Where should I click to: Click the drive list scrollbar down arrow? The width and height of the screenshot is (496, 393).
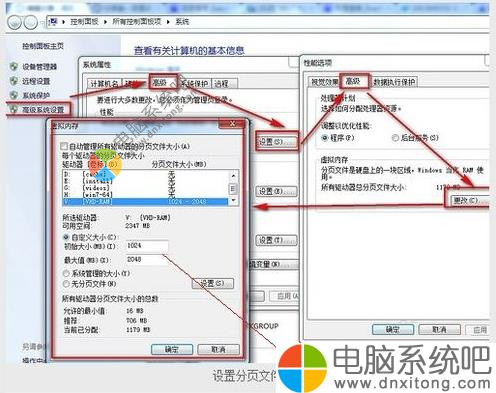click(233, 201)
